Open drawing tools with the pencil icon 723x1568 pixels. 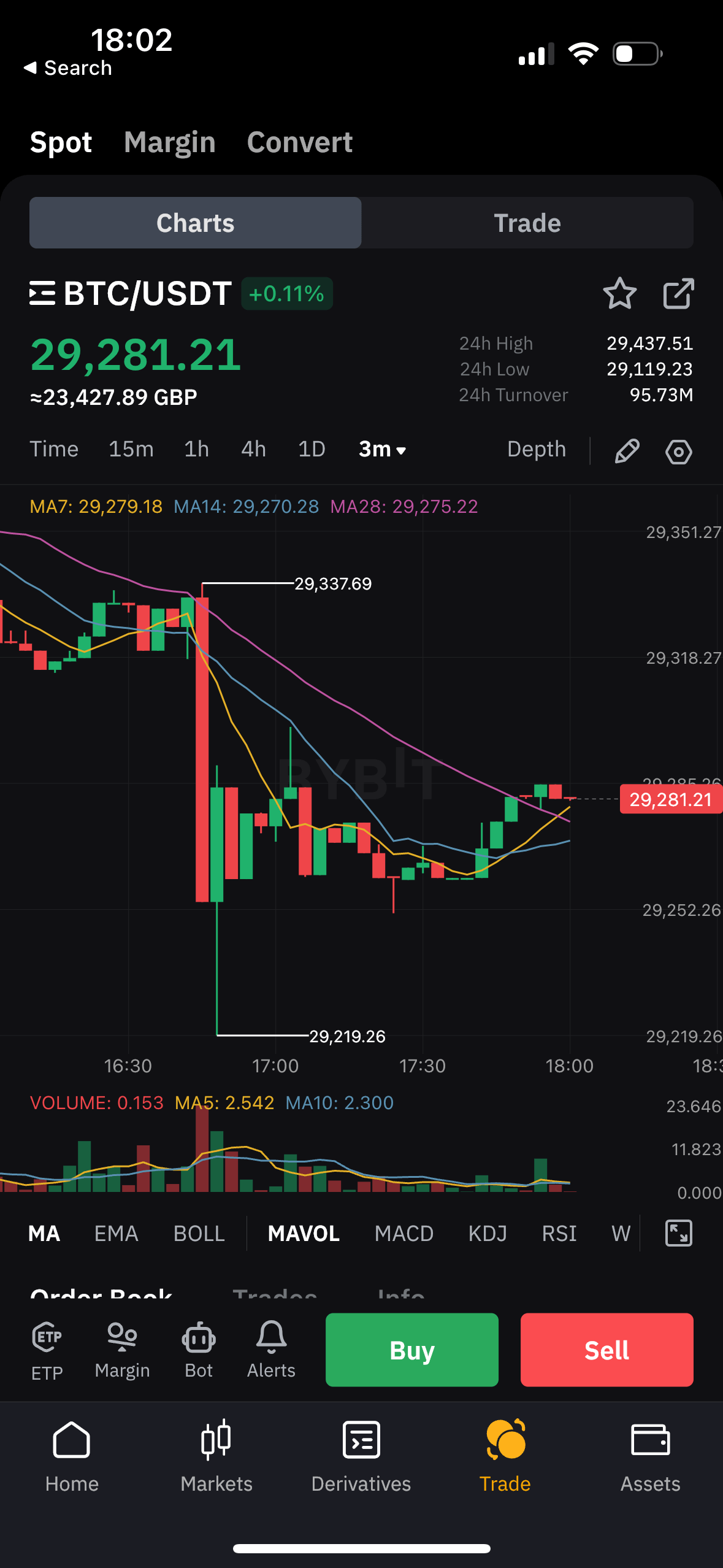[x=626, y=451]
